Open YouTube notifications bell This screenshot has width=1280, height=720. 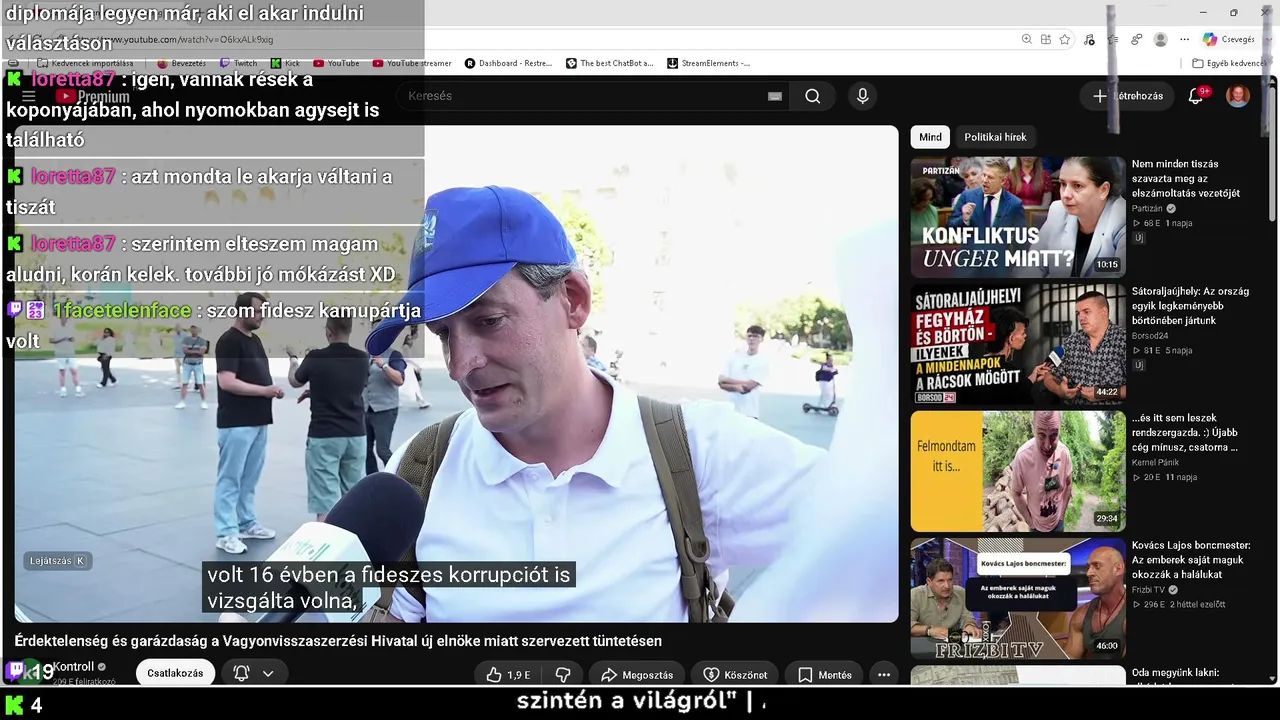pos(1196,96)
